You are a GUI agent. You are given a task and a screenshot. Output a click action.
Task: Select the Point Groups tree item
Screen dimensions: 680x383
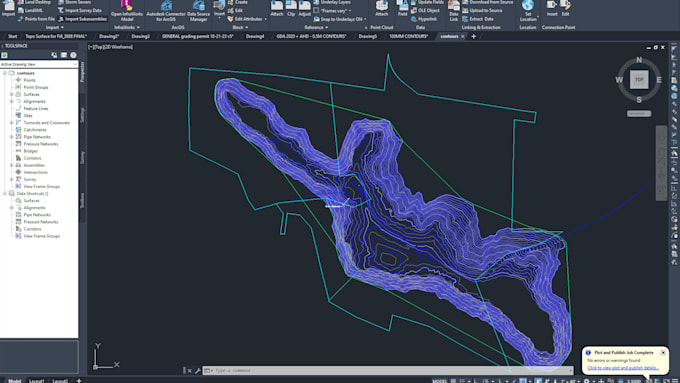(x=36, y=87)
